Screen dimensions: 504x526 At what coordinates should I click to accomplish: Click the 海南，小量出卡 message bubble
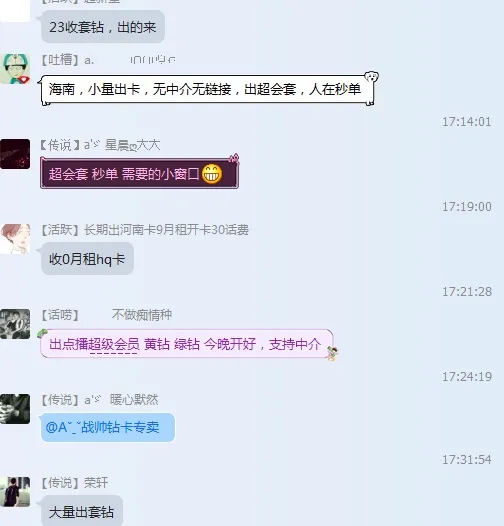pyautogui.click(x=207, y=90)
